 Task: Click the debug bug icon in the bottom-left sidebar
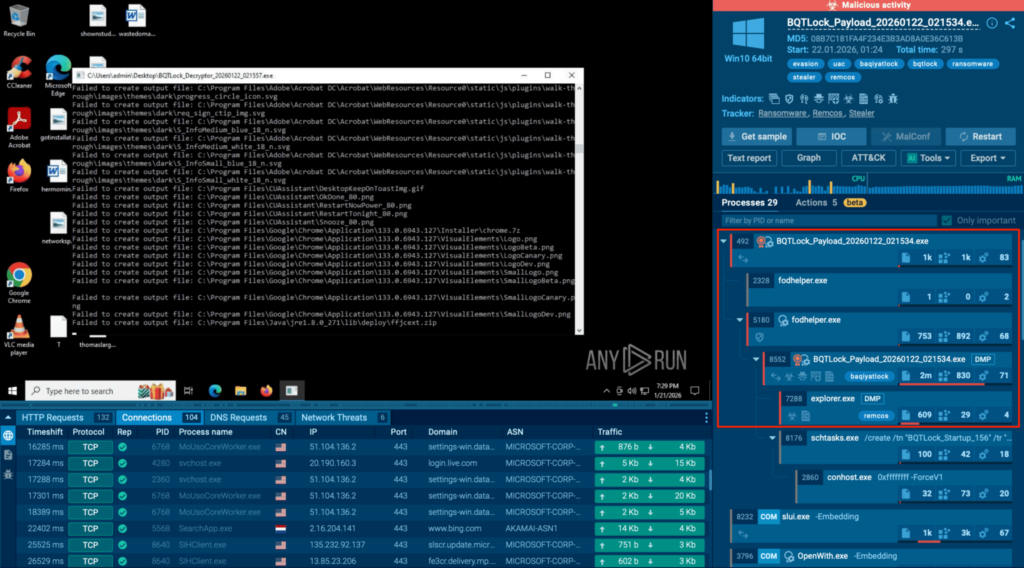click(8, 473)
